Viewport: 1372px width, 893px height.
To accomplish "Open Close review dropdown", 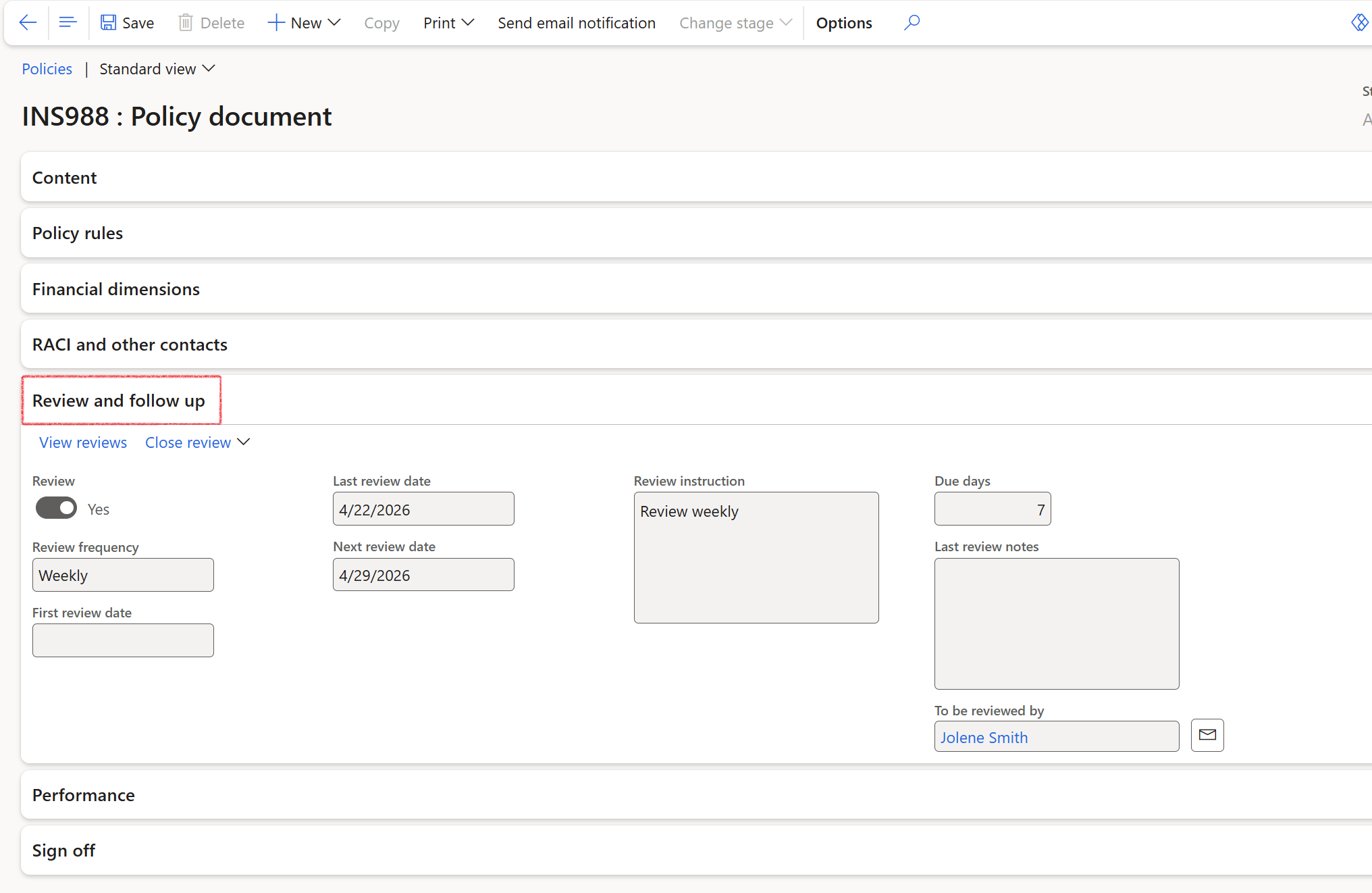I will (x=197, y=442).
